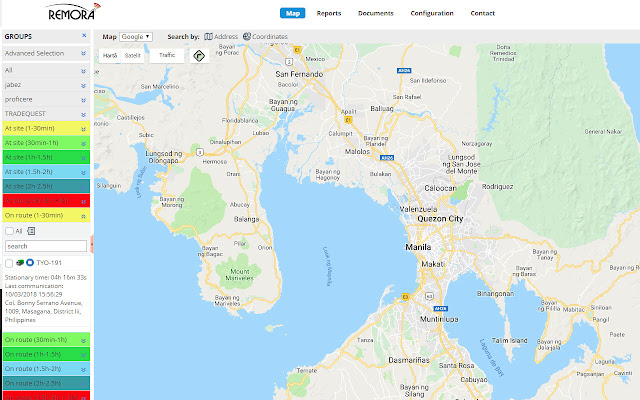
Task: Expand the At site (1h-1.5h) group
Action: coord(83,158)
